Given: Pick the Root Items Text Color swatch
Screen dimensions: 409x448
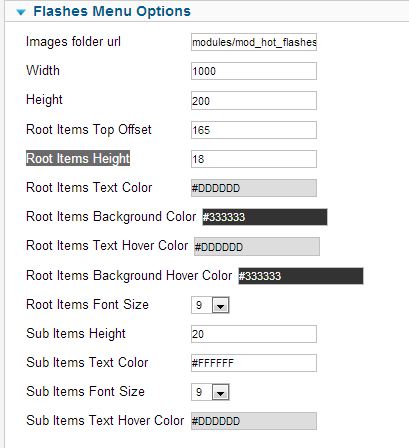Looking at the screenshot, I should (x=254, y=188).
